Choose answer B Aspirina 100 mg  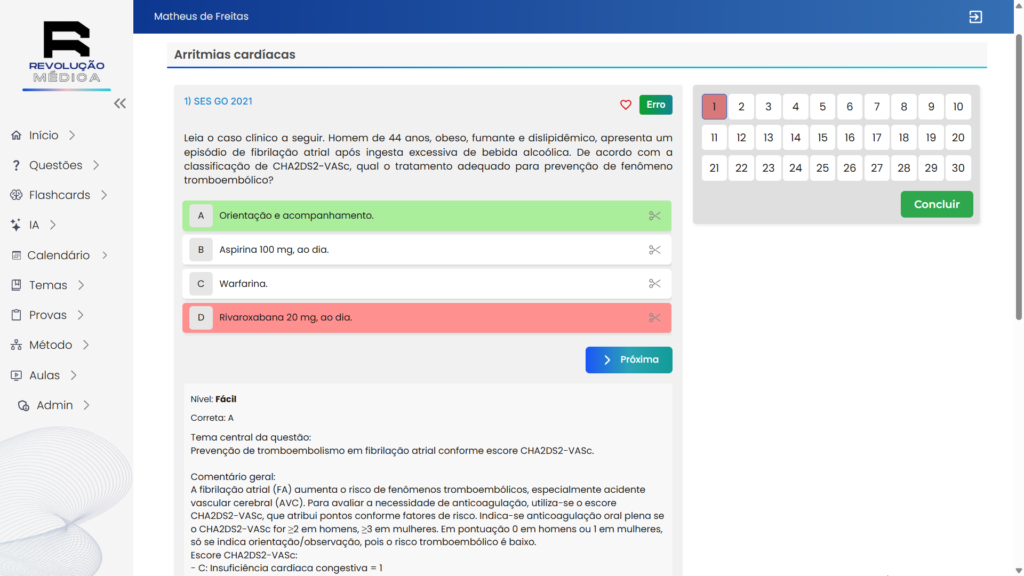coord(273,250)
